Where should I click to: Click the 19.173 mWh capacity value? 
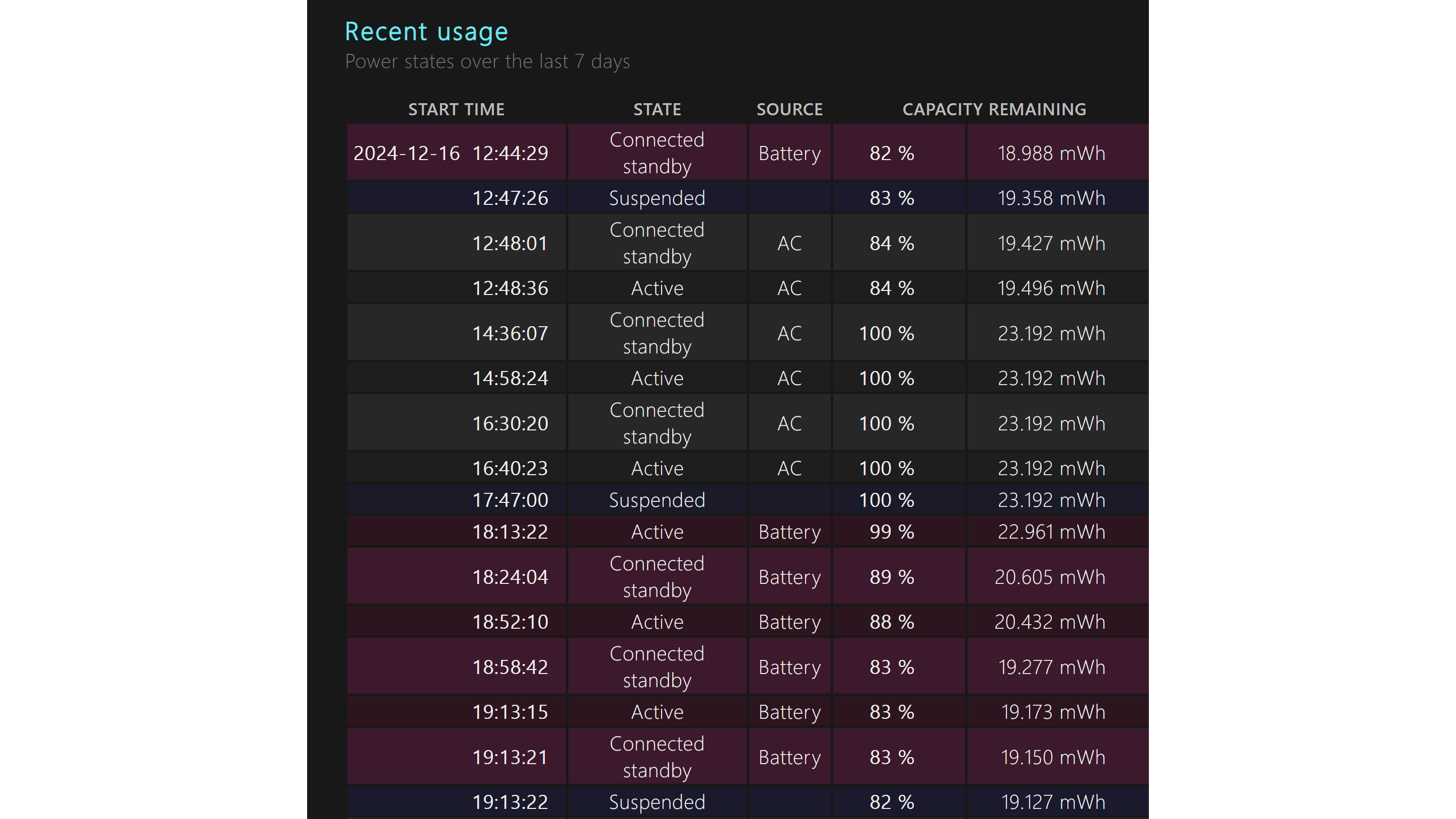[1052, 712]
